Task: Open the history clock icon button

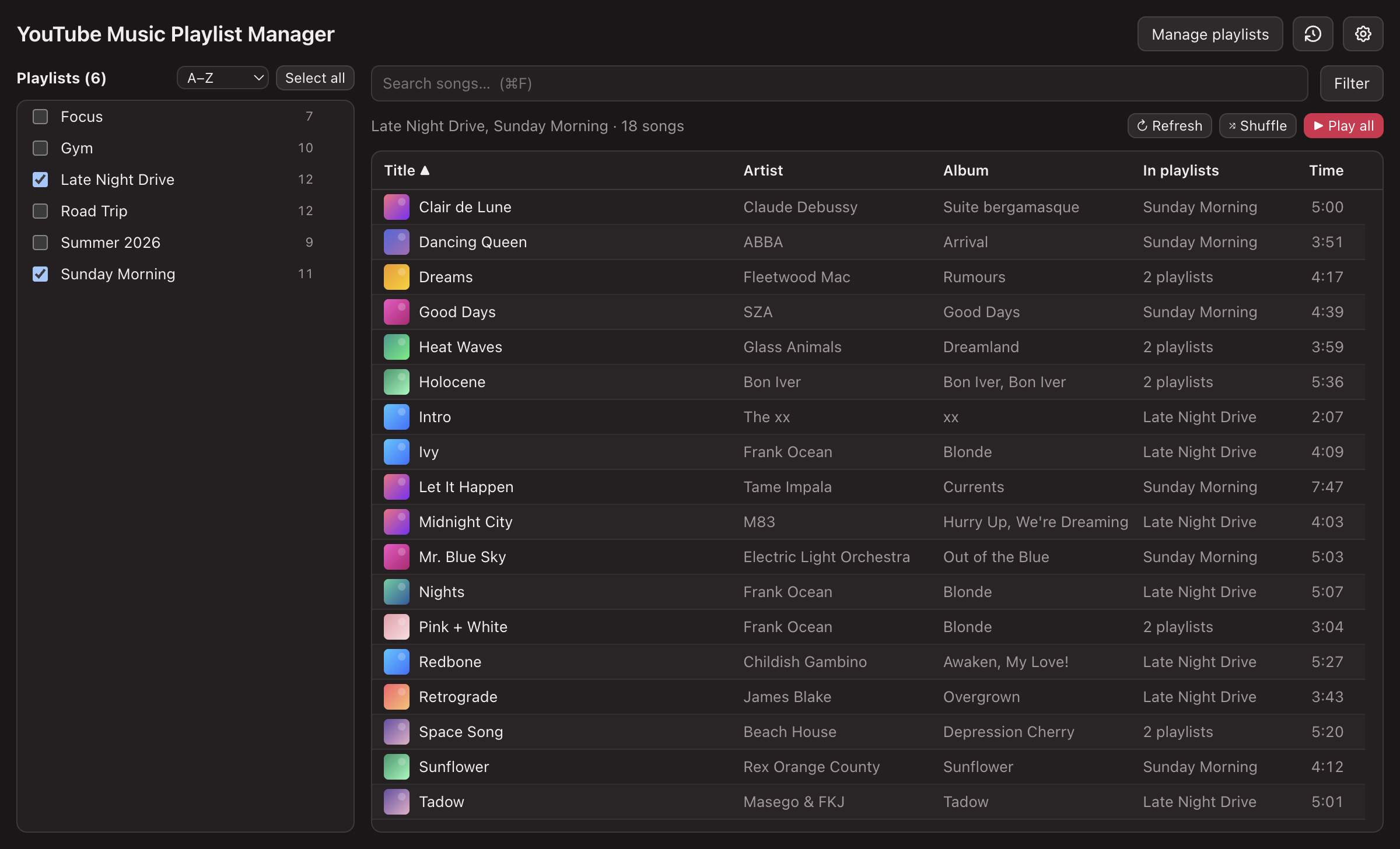Action: 1313,34
